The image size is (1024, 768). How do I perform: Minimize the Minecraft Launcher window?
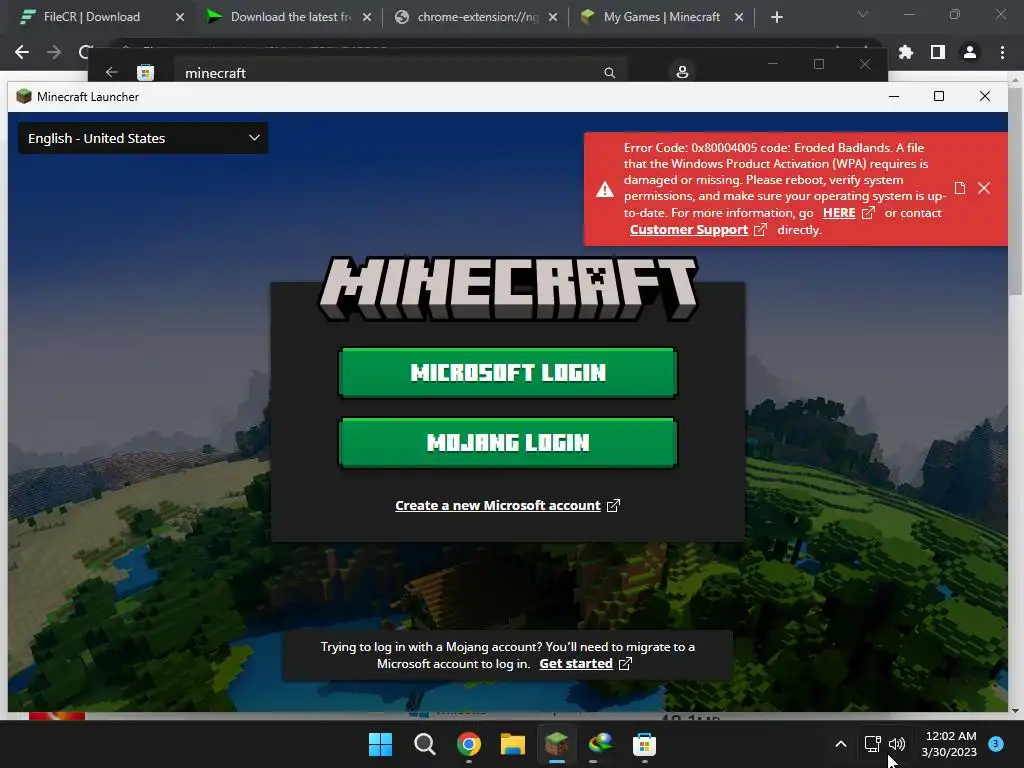coord(894,97)
